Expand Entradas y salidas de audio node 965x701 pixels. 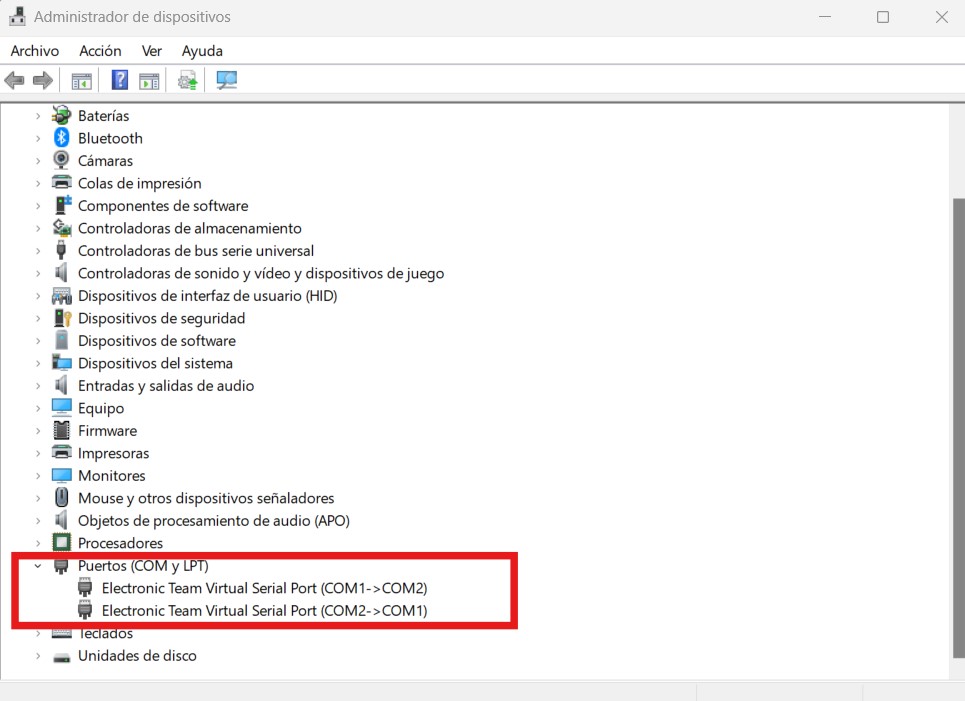coord(38,386)
